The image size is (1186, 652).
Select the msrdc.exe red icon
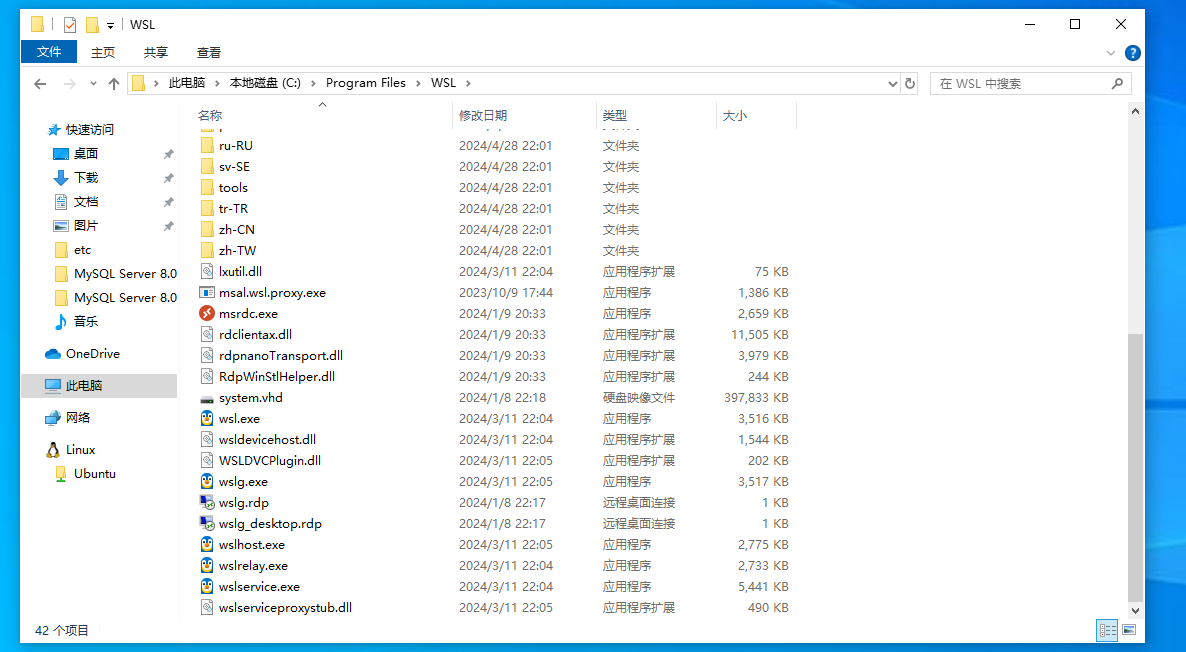pyautogui.click(x=207, y=313)
